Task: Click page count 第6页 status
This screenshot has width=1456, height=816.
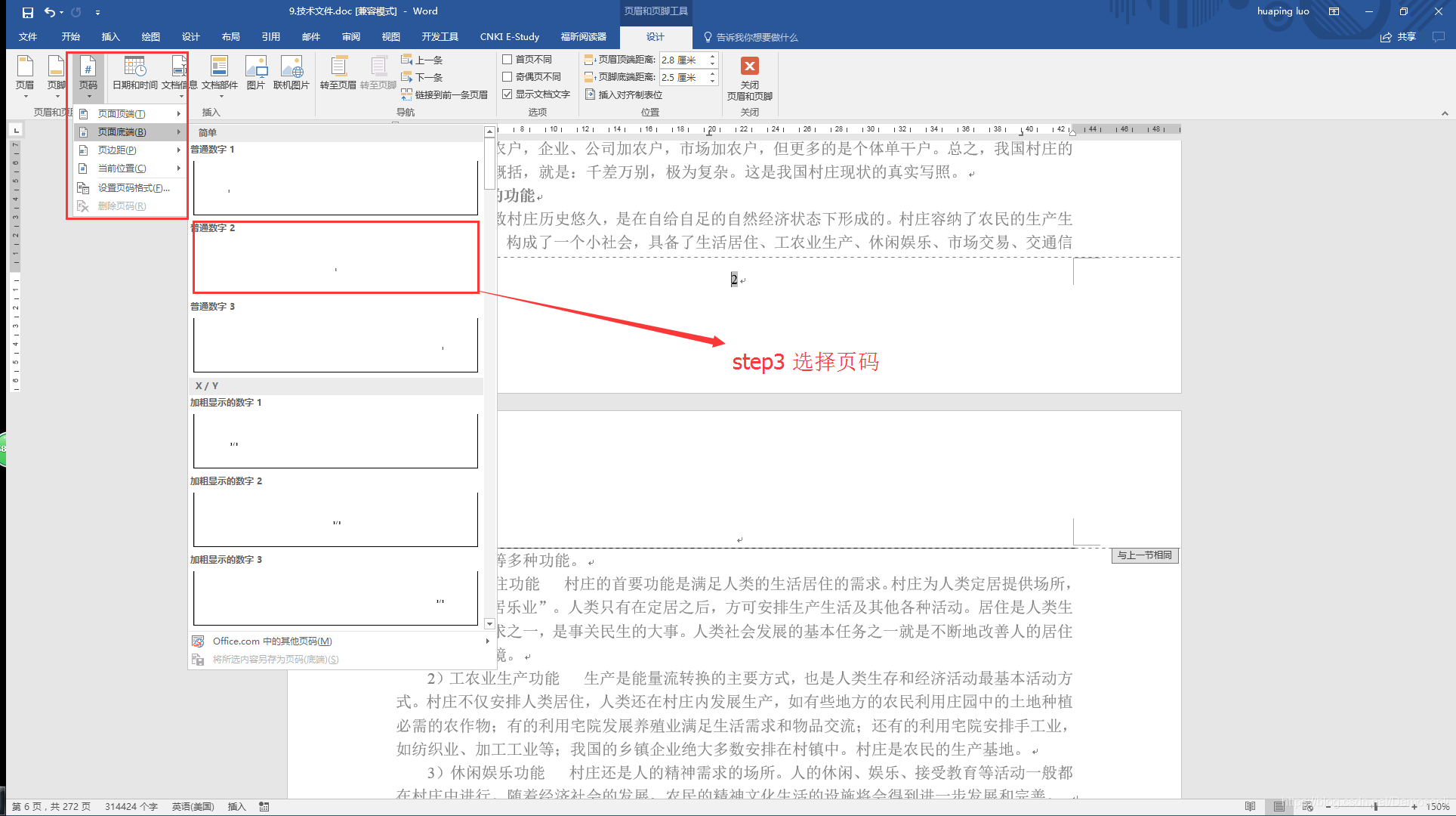Action: click(51, 806)
